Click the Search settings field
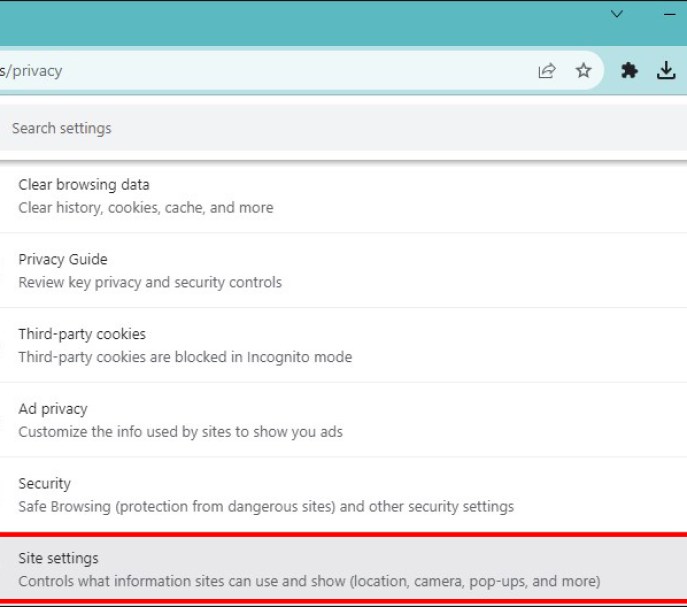 (x=344, y=128)
